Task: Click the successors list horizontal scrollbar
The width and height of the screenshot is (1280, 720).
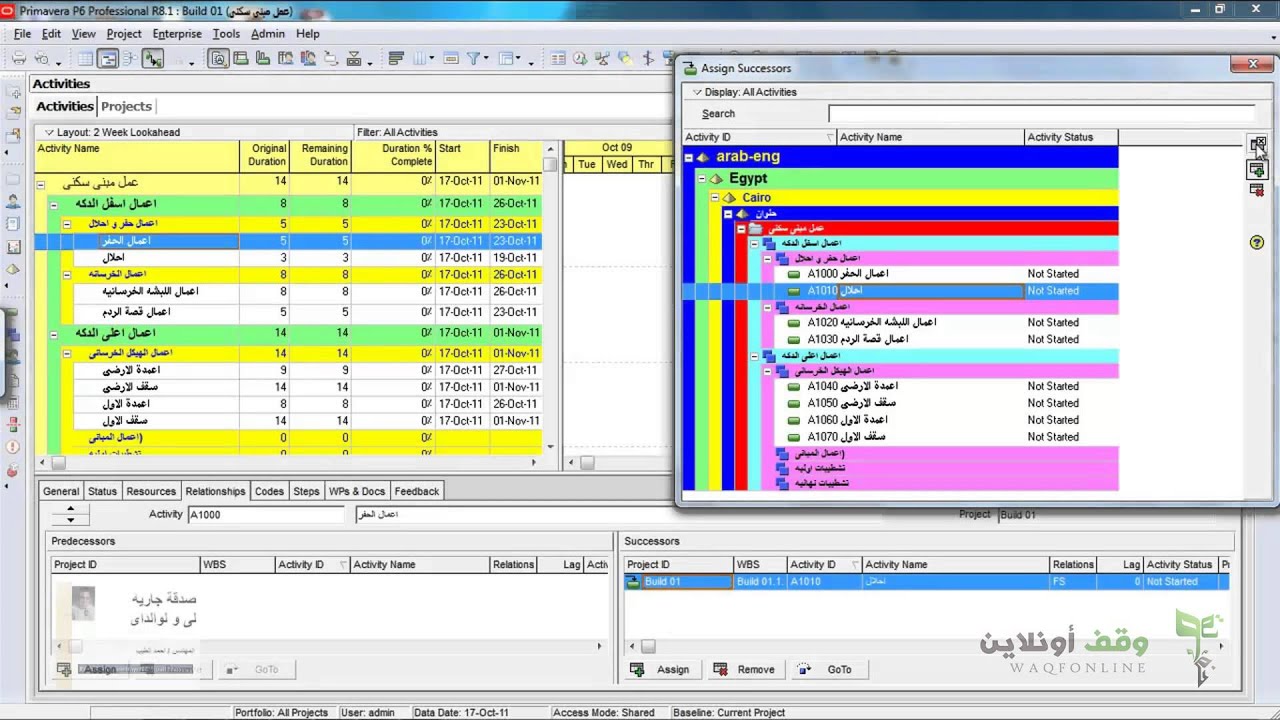Action: click(x=925, y=646)
